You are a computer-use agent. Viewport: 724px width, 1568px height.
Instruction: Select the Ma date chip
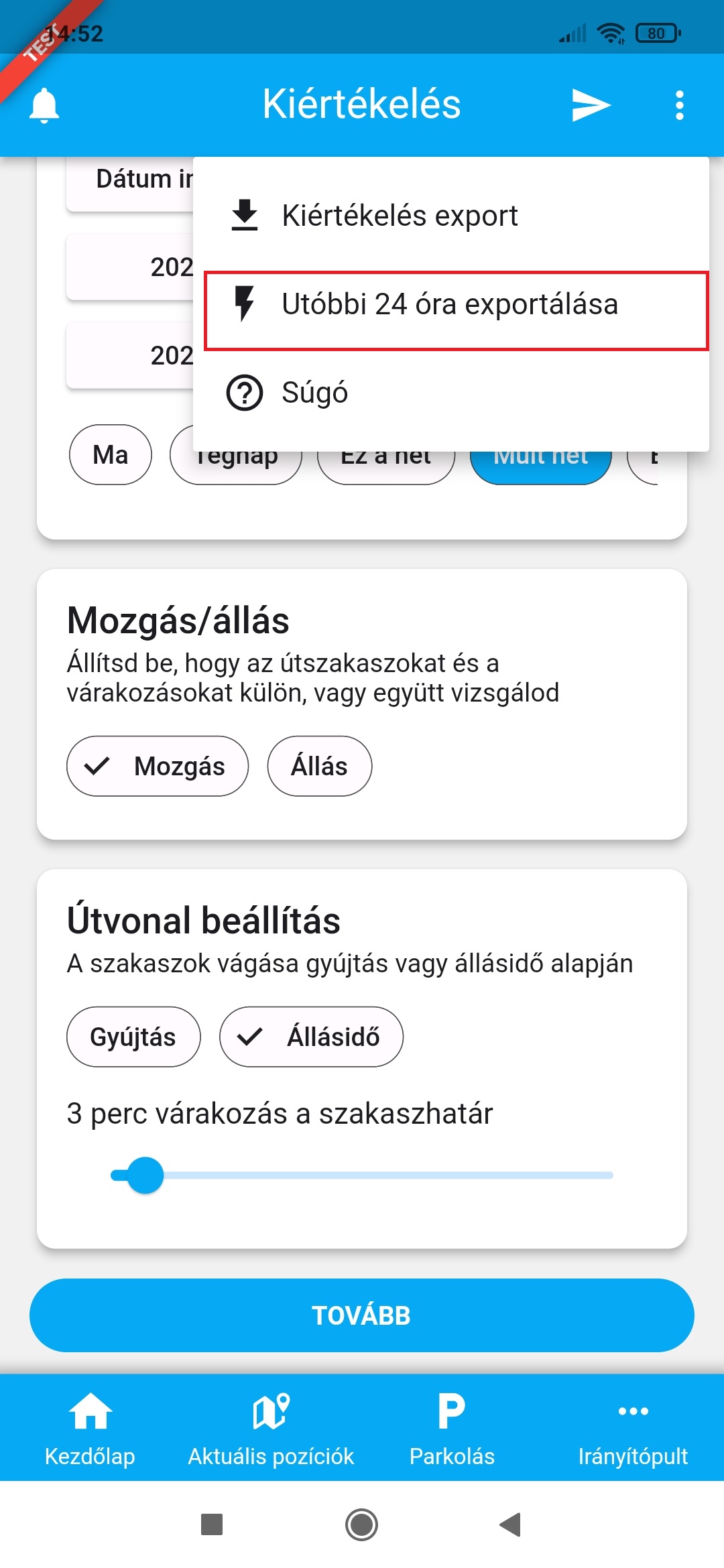(x=111, y=455)
